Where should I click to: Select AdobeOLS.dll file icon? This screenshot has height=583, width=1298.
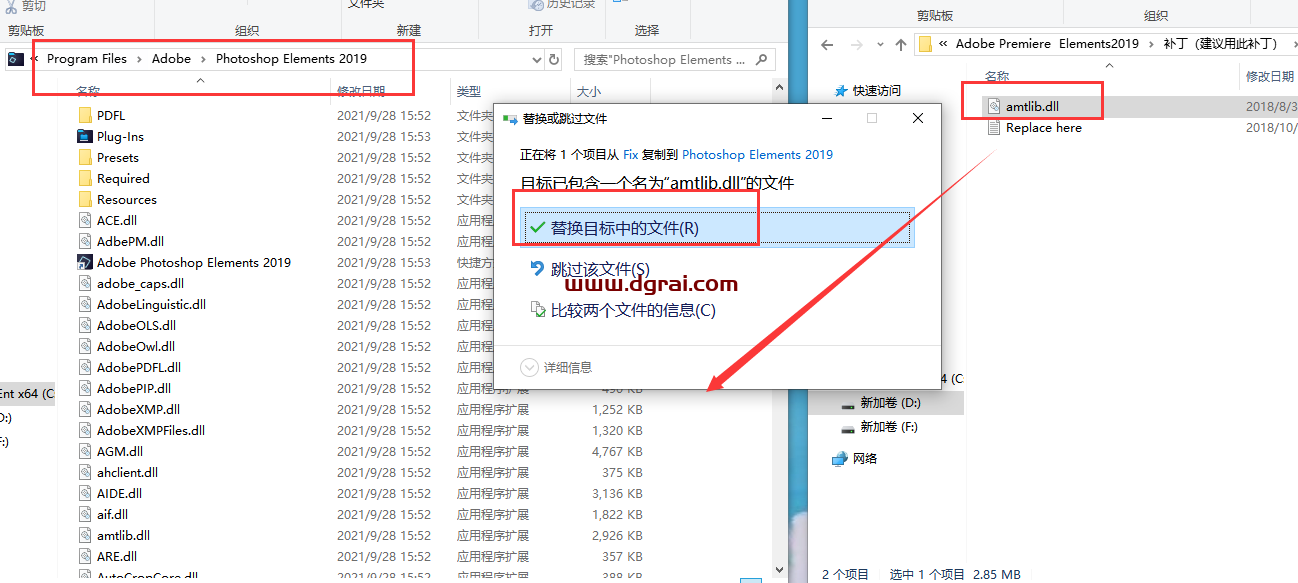[85, 326]
